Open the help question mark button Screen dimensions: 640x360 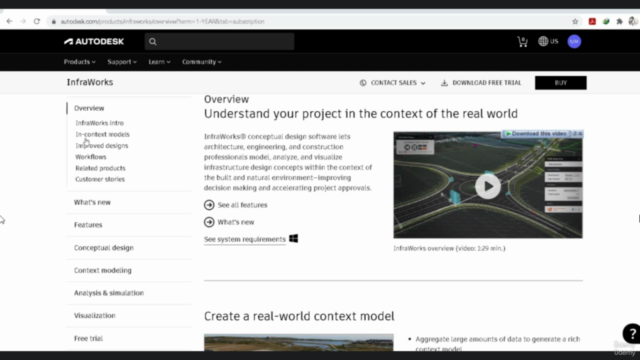tap(631, 334)
